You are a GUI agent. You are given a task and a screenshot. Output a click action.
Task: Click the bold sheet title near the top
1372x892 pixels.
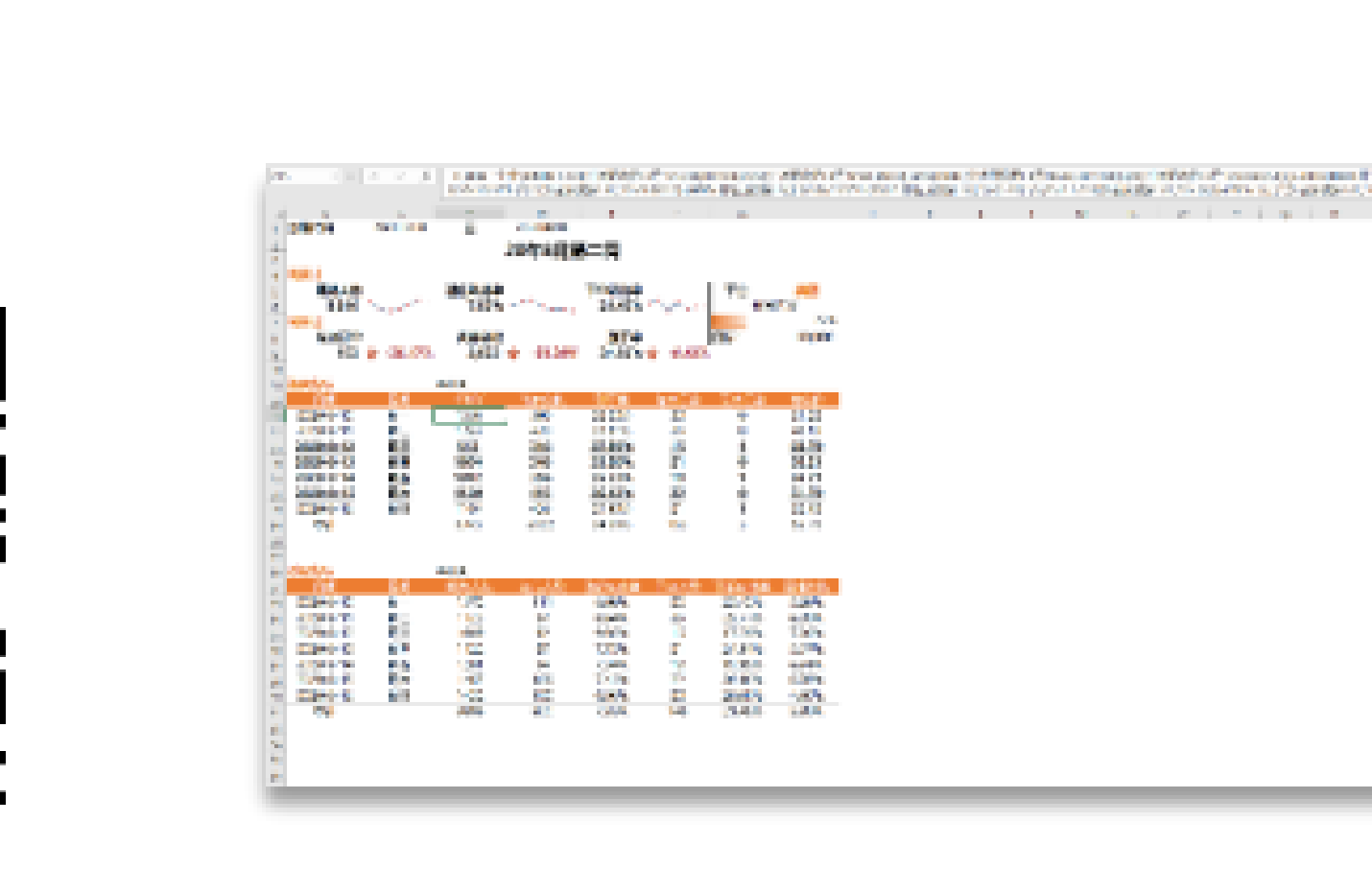click(563, 251)
